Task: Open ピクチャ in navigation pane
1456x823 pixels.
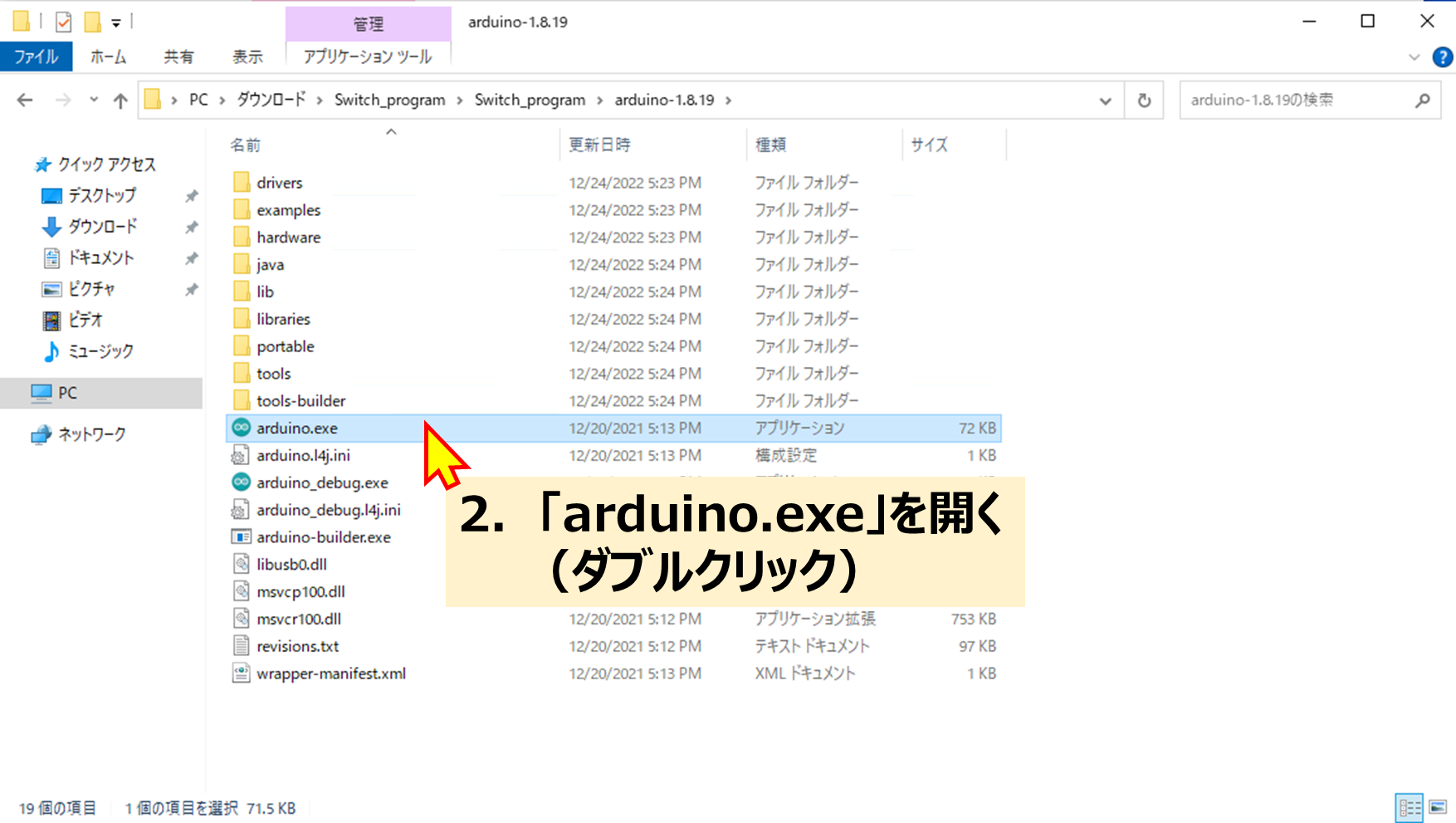Action: (x=91, y=288)
